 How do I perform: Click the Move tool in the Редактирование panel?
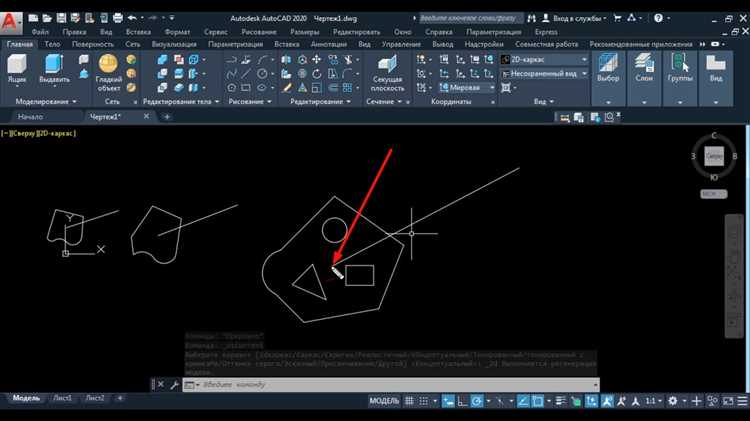(317, 59)
